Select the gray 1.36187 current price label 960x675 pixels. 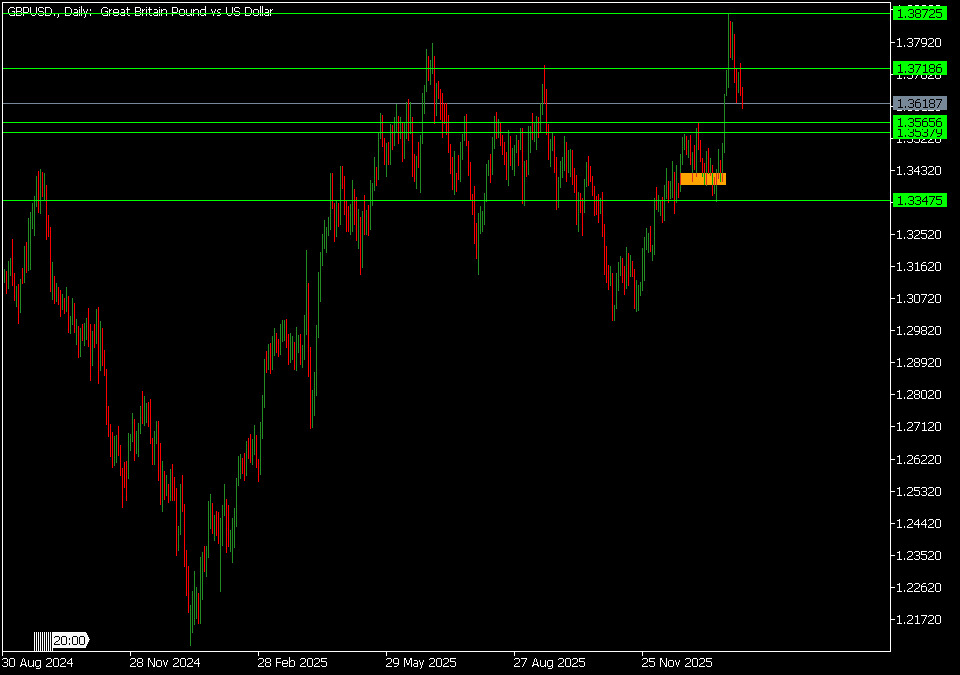pyautogui.click(x=917, y=104)
